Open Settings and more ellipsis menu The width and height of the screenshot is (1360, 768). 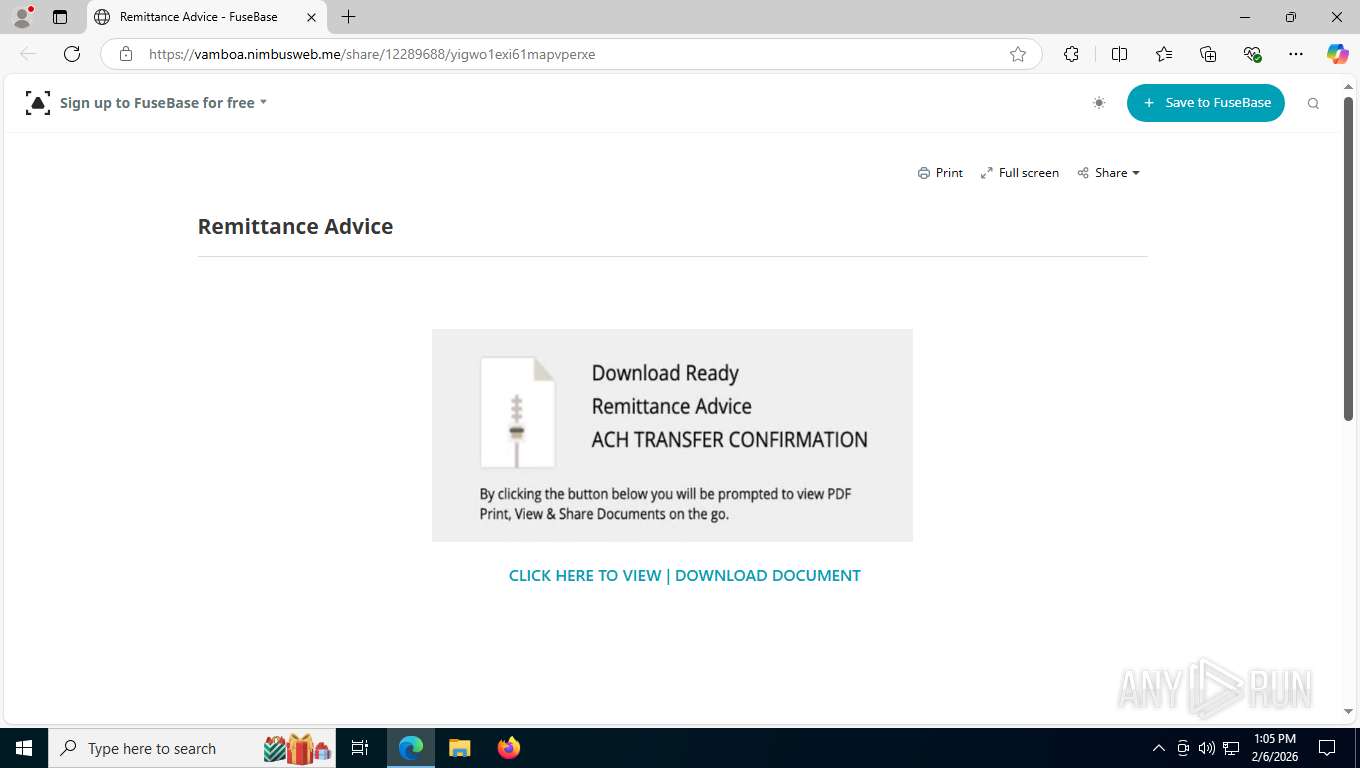pyautogui.click(x=1296, y=54)
